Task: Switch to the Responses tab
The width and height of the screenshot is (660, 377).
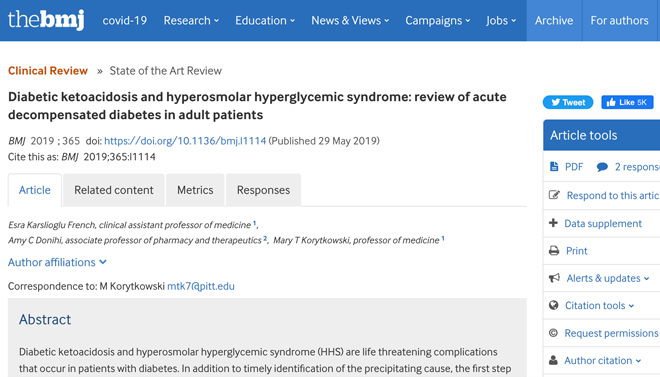Action: [263, 190]
